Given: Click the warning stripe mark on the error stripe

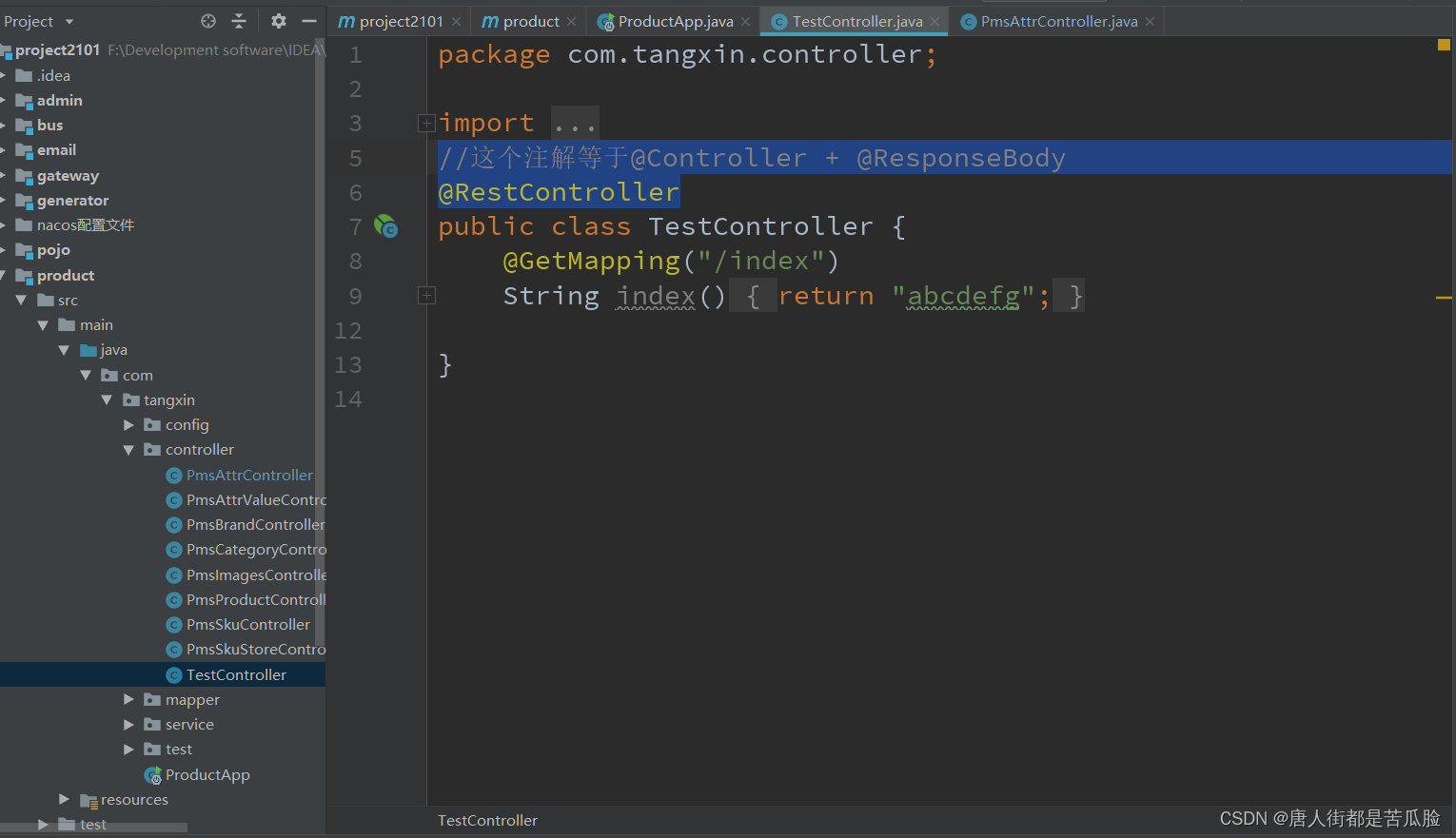Looking at the screenshot, I should [1444, 298].
